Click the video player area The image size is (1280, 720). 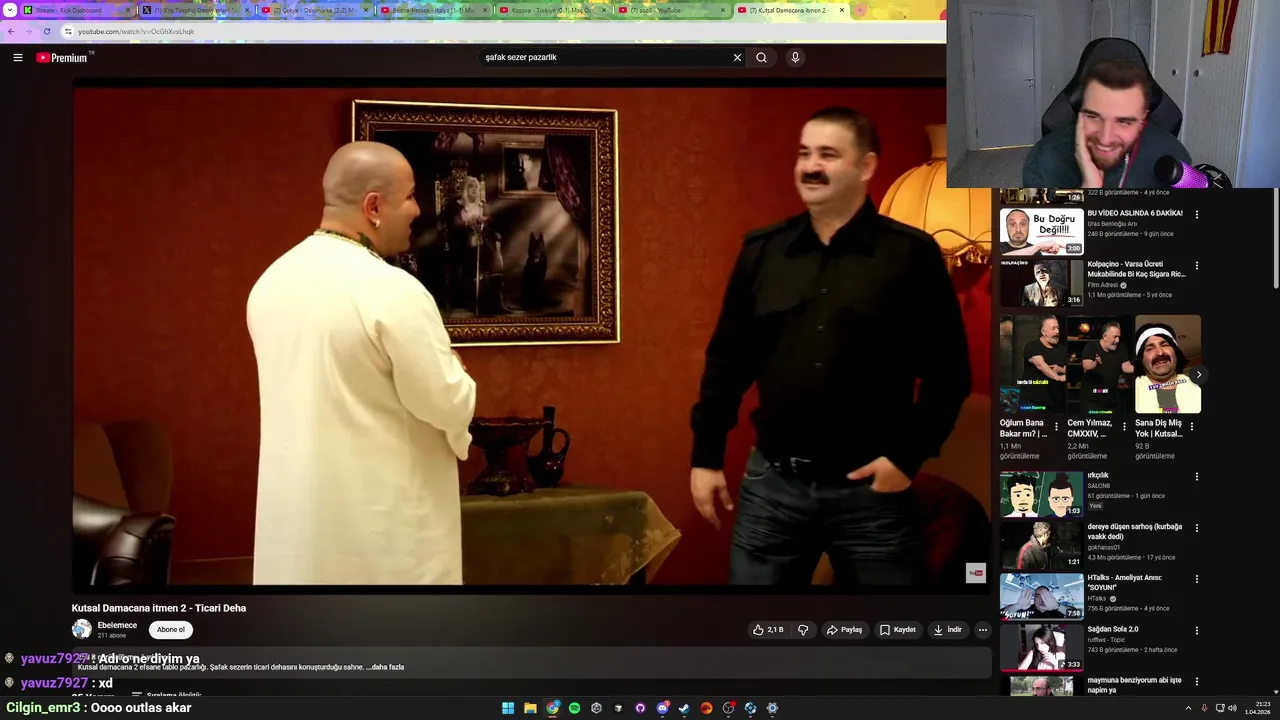coord(530,335)
